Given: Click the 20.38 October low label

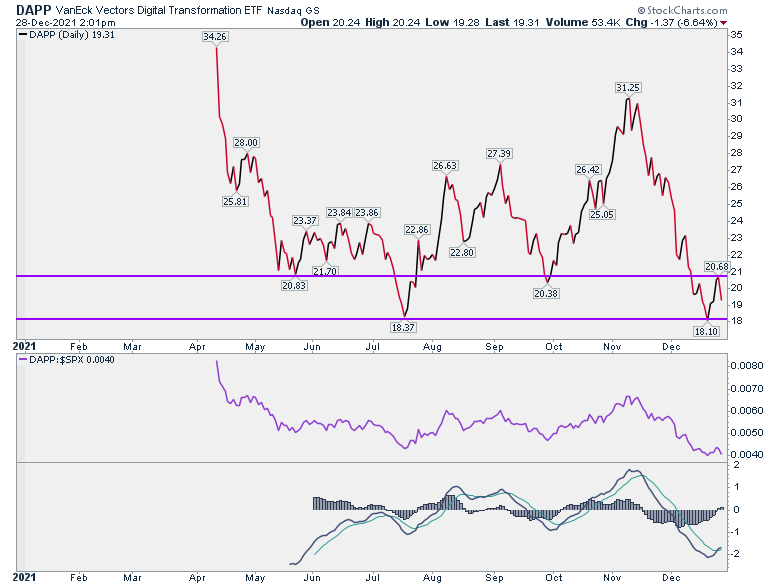Looking at the screenshot, I should click(546, 293).
